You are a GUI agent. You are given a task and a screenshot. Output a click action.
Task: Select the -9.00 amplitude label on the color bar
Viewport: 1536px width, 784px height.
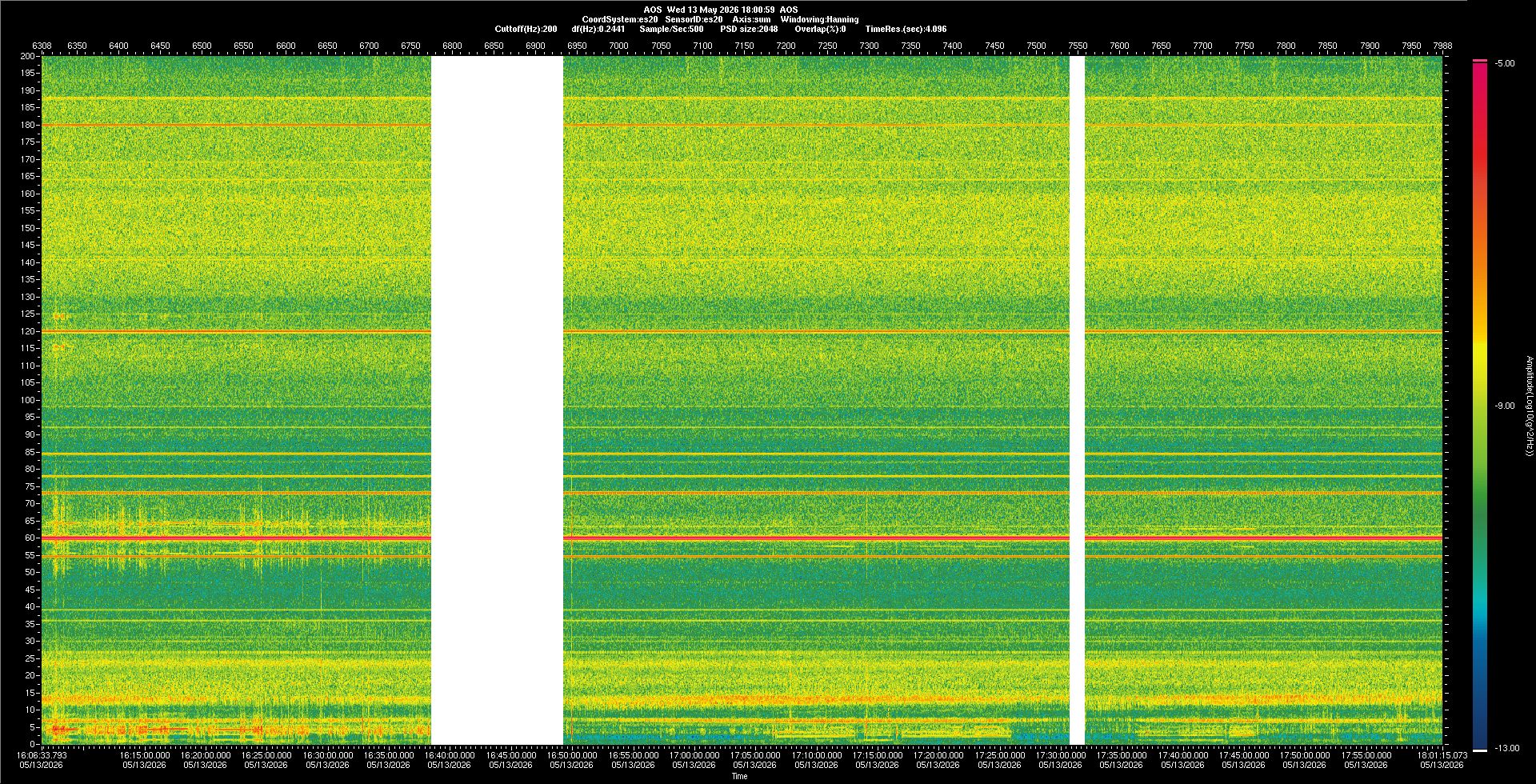point(1505,406)
